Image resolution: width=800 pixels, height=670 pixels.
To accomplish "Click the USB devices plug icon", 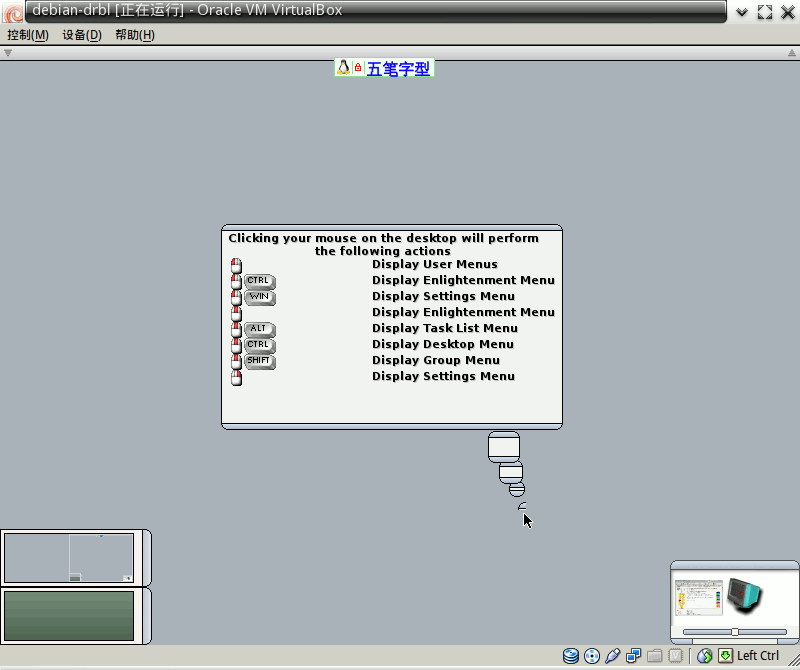I will pyautogui.click(x=613, y=656).
